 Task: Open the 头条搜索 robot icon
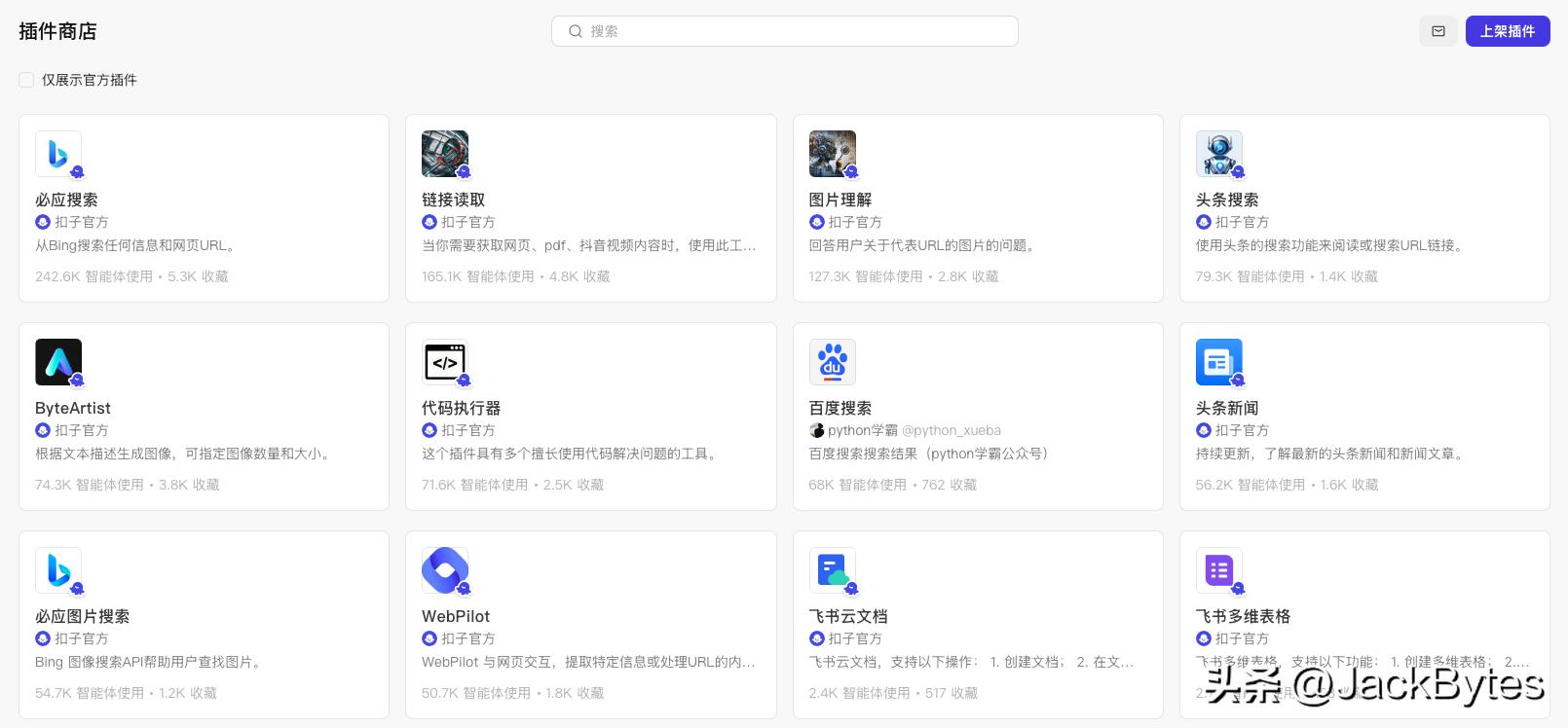(1219, 154)
